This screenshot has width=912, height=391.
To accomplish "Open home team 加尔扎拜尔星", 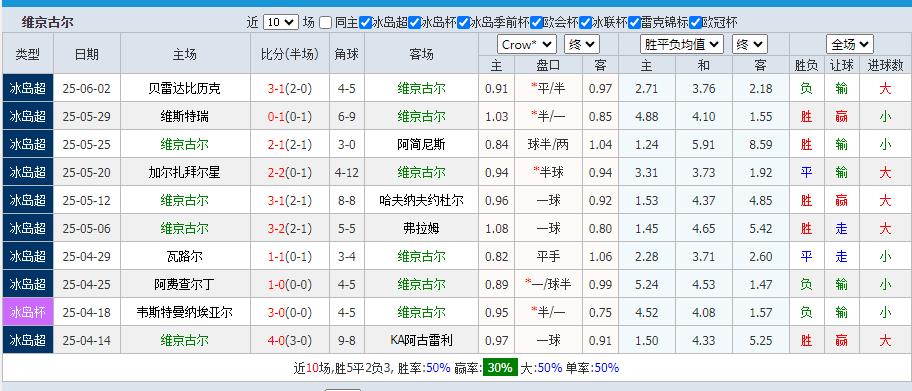I will pyautogui.click(x=184, y=172).
